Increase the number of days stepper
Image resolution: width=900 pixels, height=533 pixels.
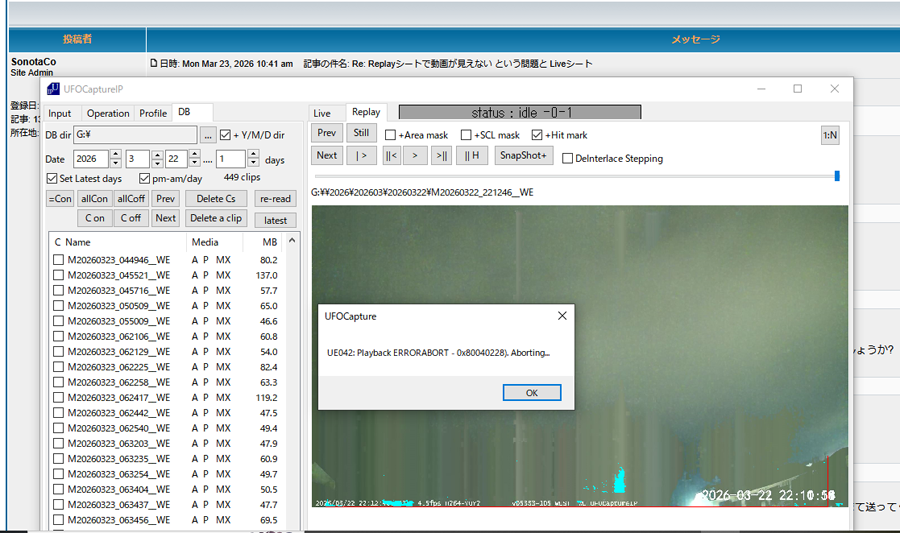point(253,154)
